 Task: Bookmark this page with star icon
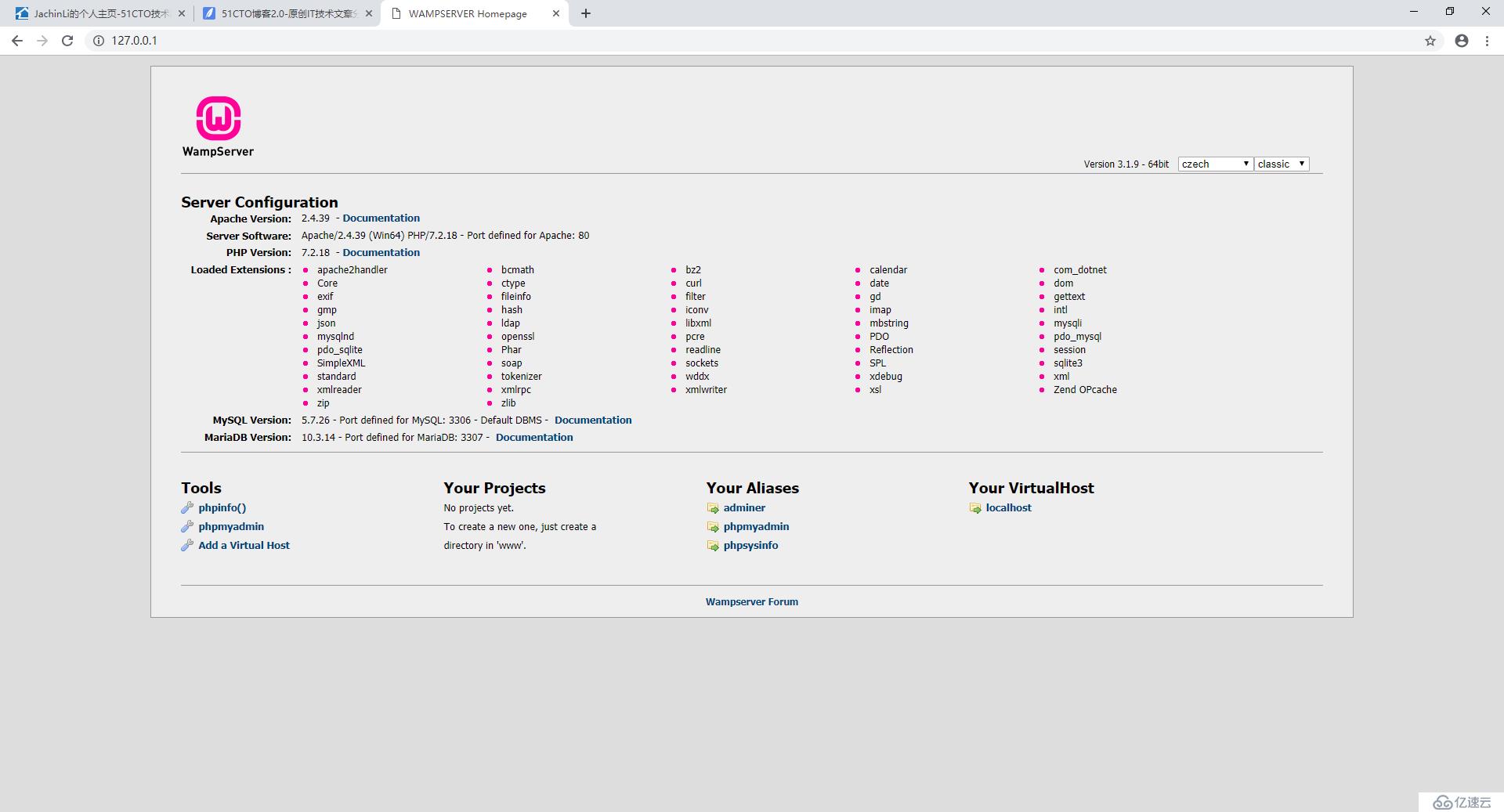pos(1430,41)
